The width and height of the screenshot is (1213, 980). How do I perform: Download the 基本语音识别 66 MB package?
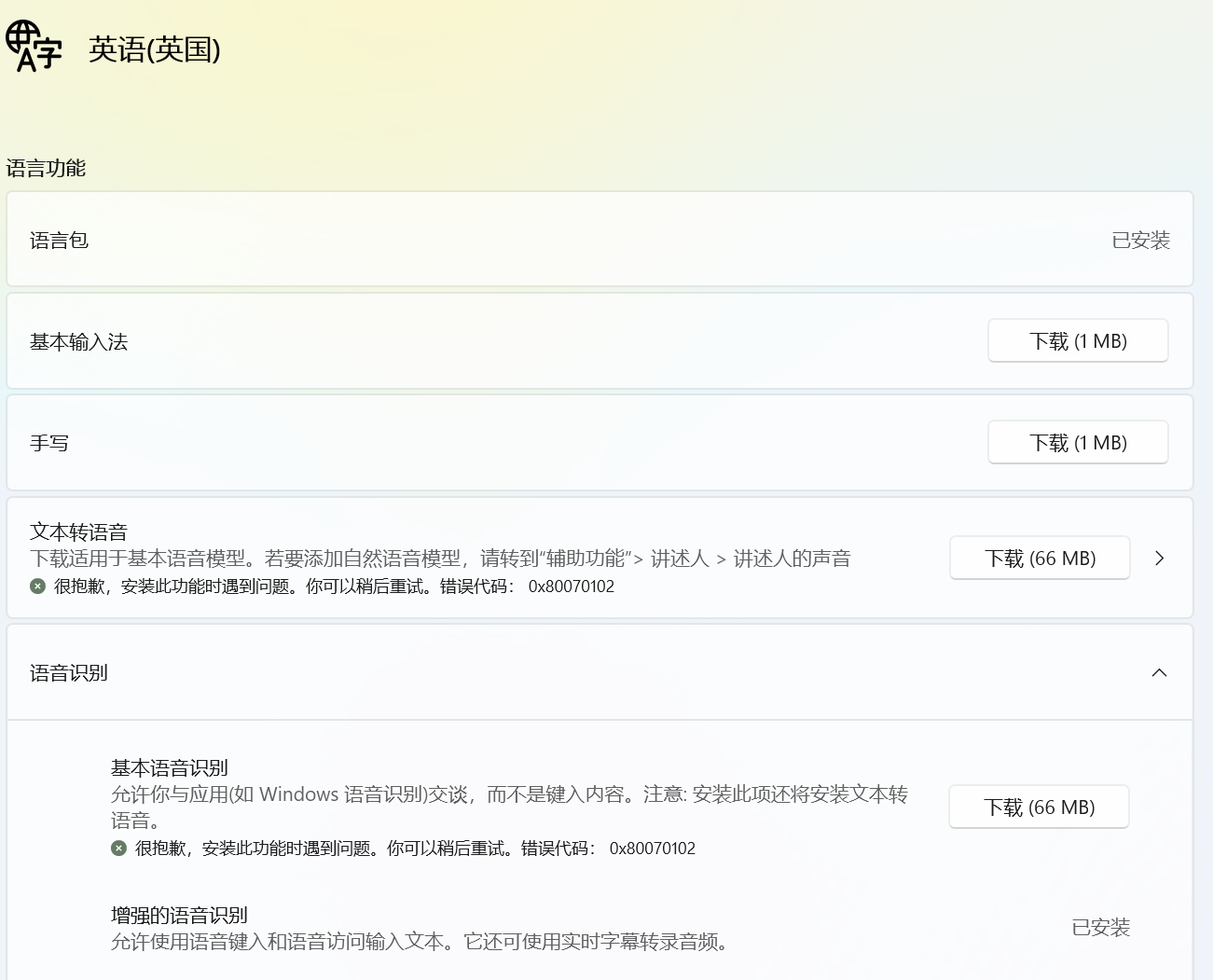point(1039,807)
